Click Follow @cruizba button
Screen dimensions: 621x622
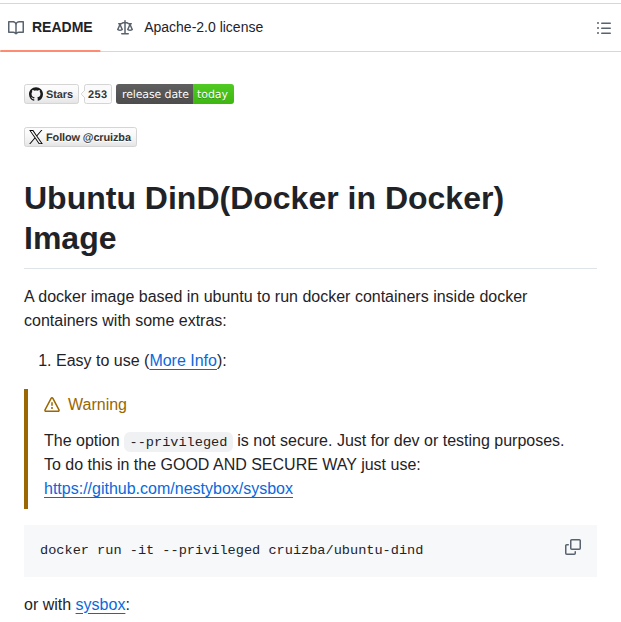[x=81, y=137]
